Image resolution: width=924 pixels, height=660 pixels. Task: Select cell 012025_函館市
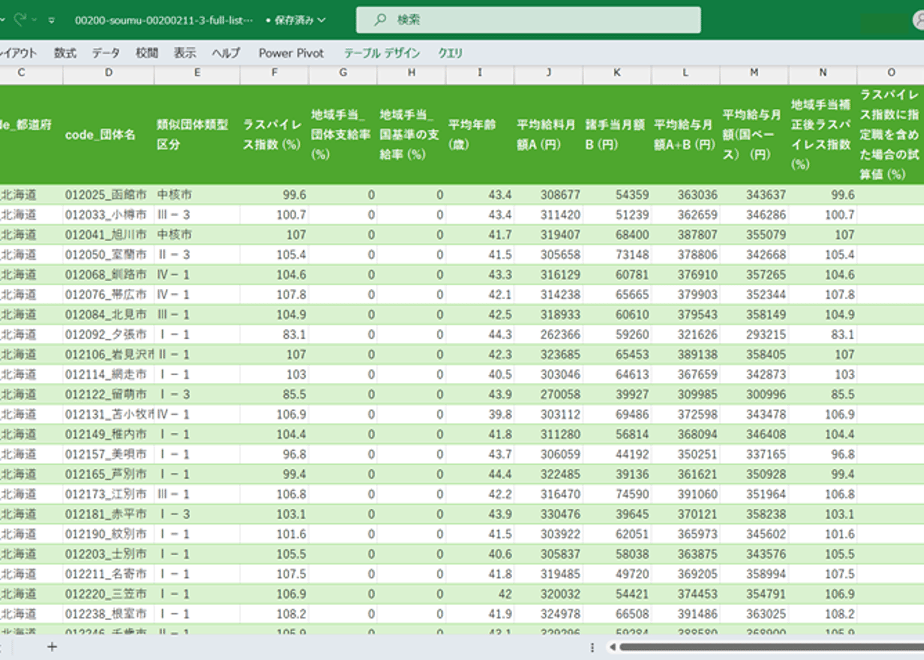pos(108,194)
